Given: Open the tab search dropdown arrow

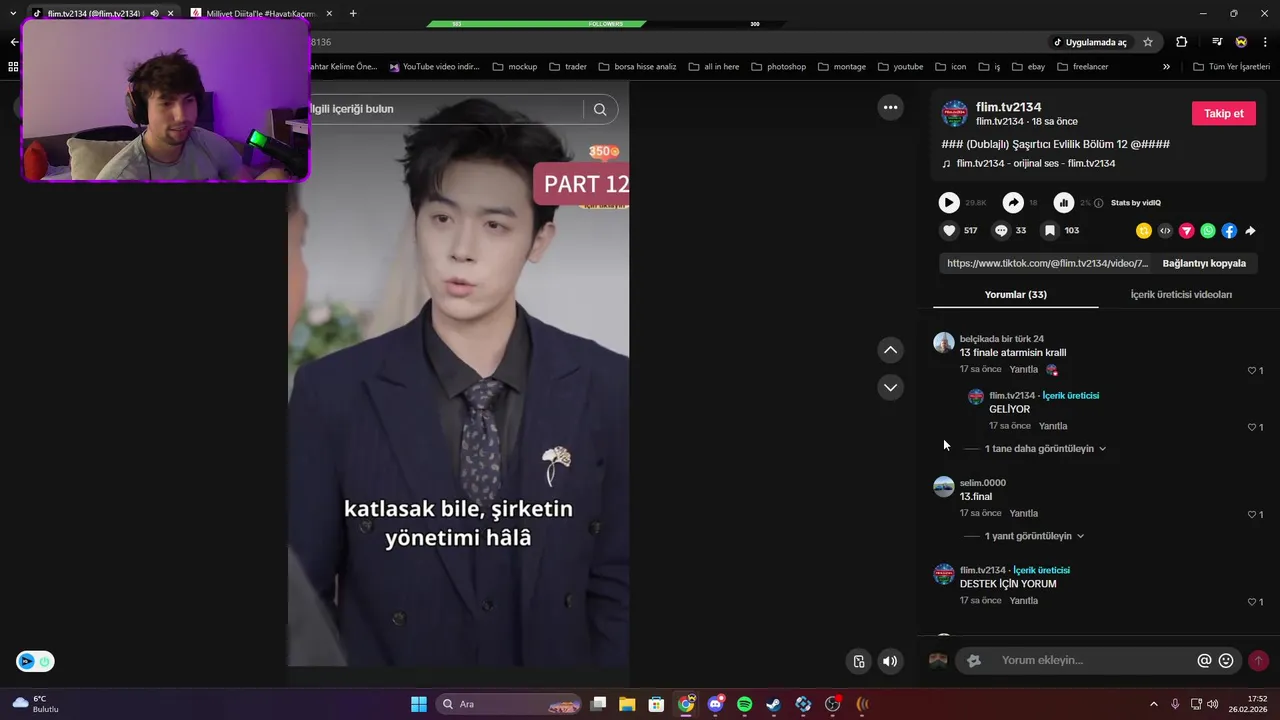Looking at the screenshot, I should (13, 13).
